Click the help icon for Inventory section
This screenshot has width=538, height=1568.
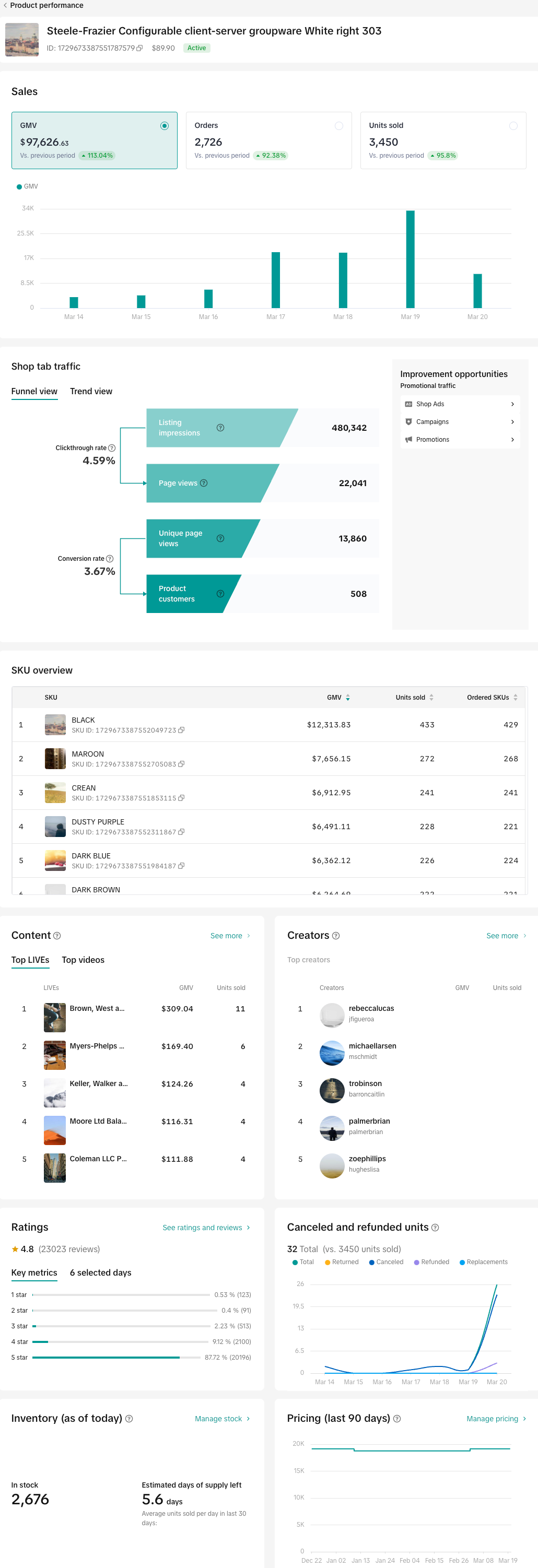point(129,1418)
